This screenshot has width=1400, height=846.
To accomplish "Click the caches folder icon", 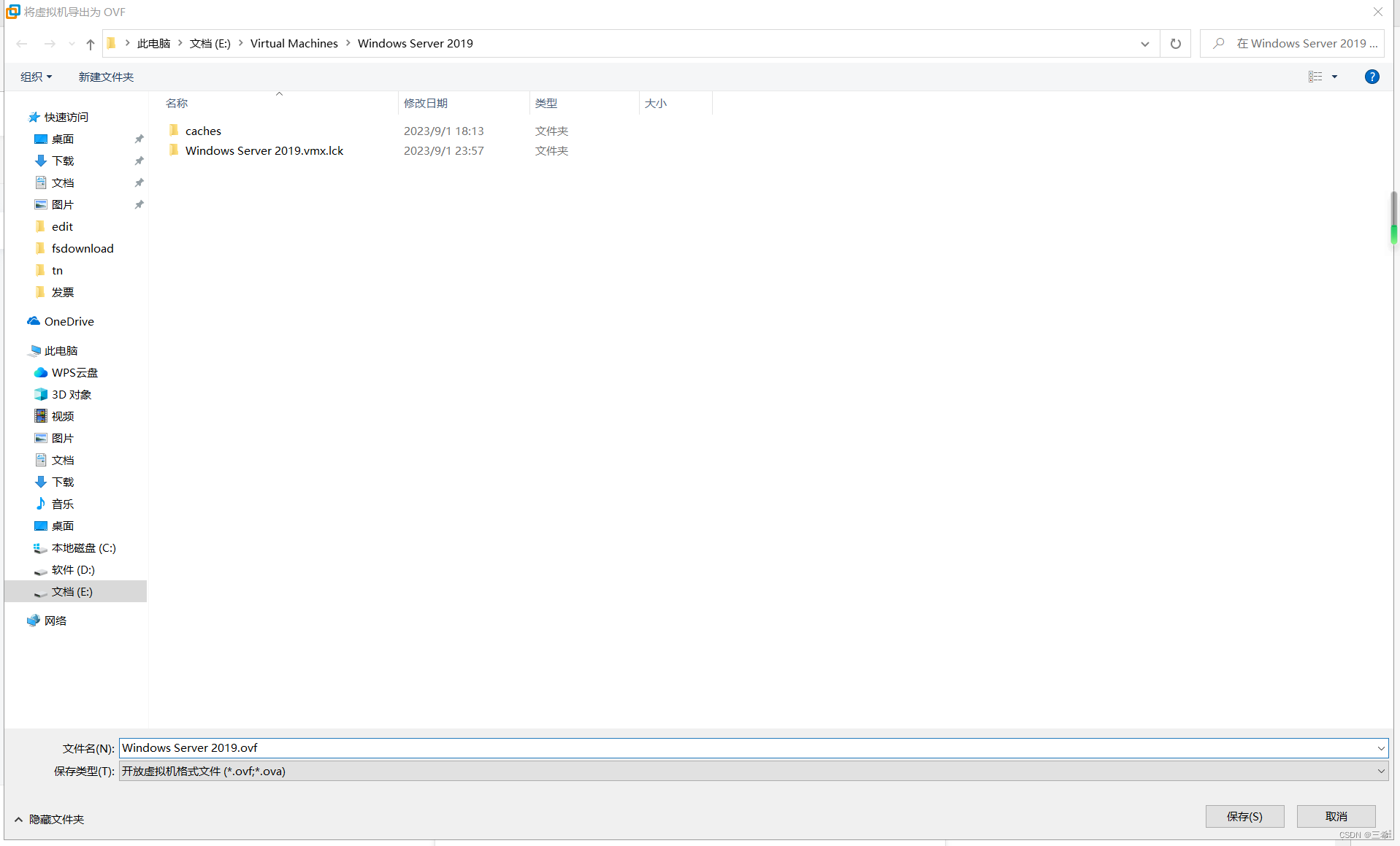I will coord(174,130).
